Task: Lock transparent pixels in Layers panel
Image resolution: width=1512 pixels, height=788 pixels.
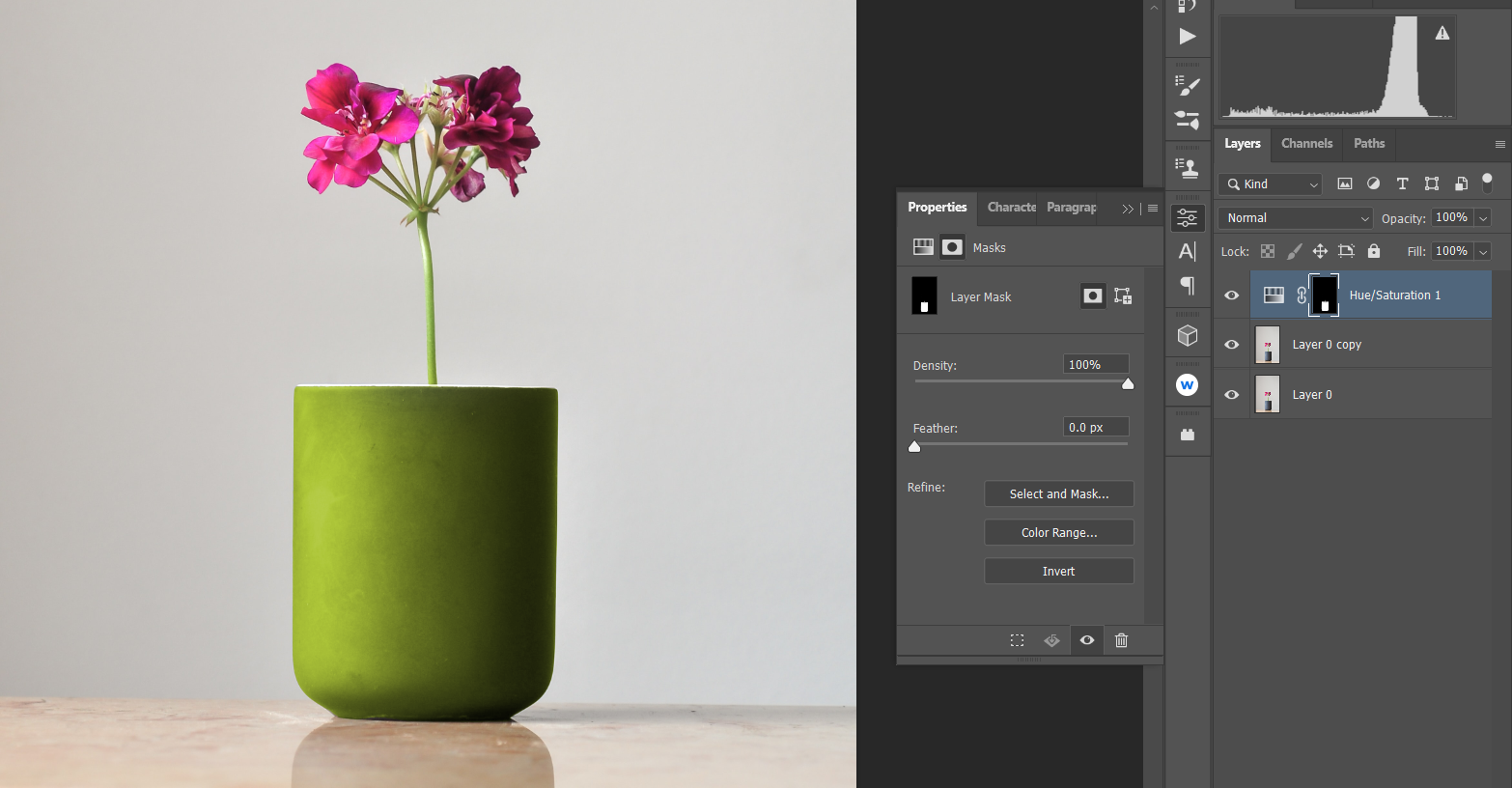Action: 1268,251
